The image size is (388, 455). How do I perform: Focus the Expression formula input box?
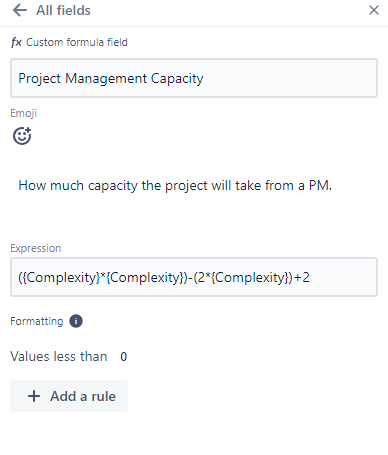pyautogui.click(x=194, y=277)
